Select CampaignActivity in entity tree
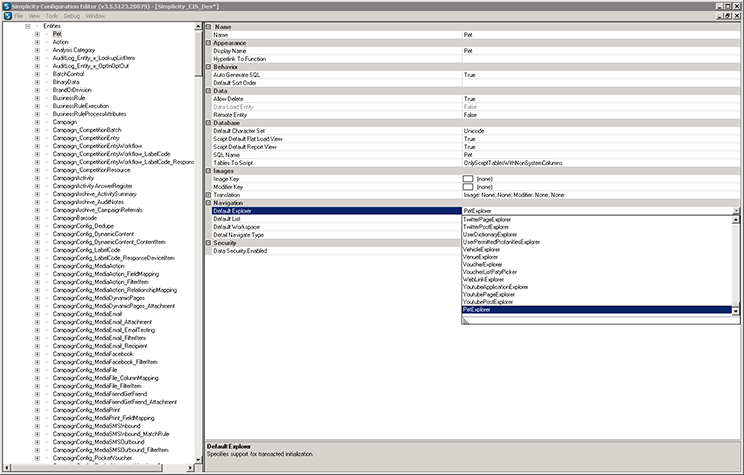This screenshot has width=744, height=475. [x=73, y=178]
